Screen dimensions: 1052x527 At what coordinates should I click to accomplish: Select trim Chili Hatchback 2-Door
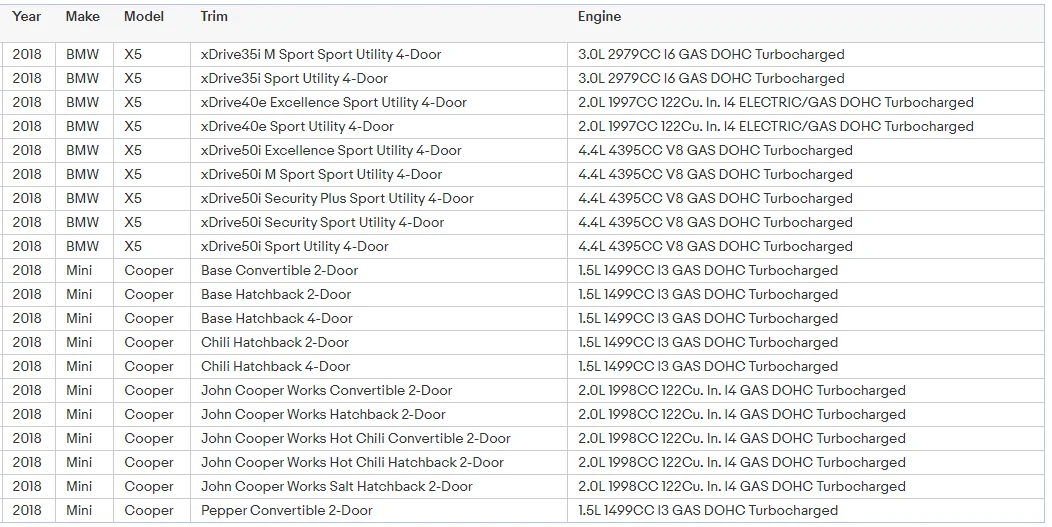(274, 342)
